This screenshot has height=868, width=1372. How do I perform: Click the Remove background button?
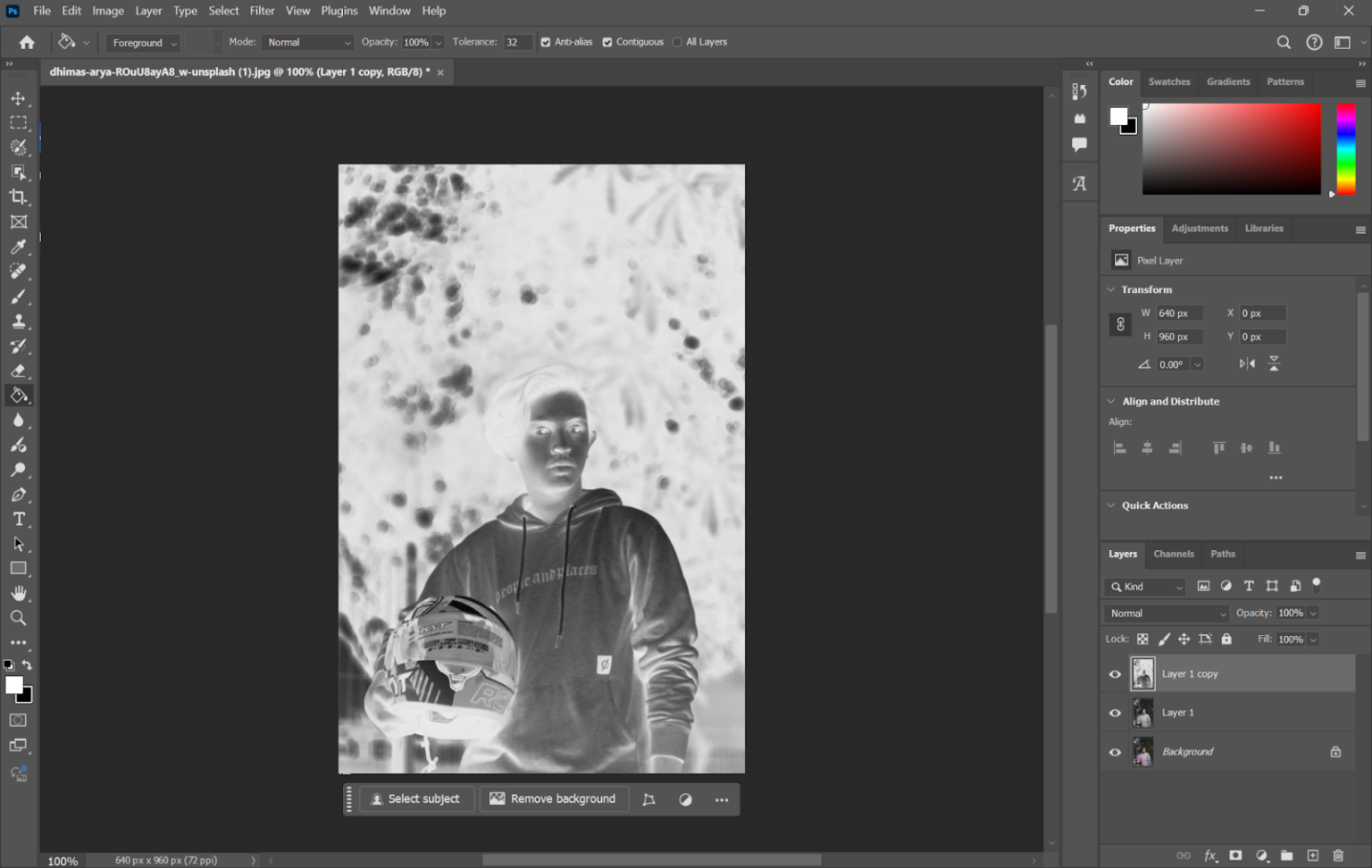(553, 799)
